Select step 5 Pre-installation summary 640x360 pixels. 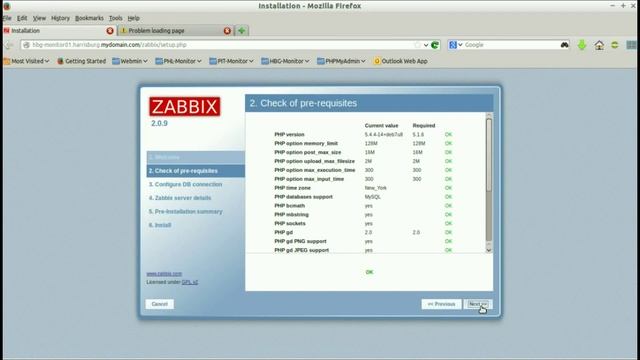(x=186, y=211)
